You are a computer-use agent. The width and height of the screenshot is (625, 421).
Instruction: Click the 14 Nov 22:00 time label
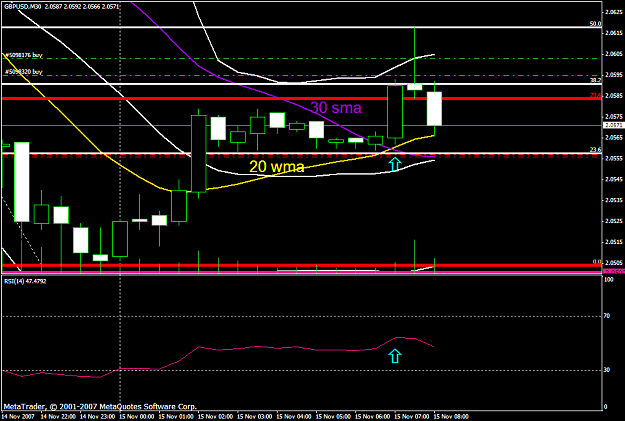click(x=58, y=417)
